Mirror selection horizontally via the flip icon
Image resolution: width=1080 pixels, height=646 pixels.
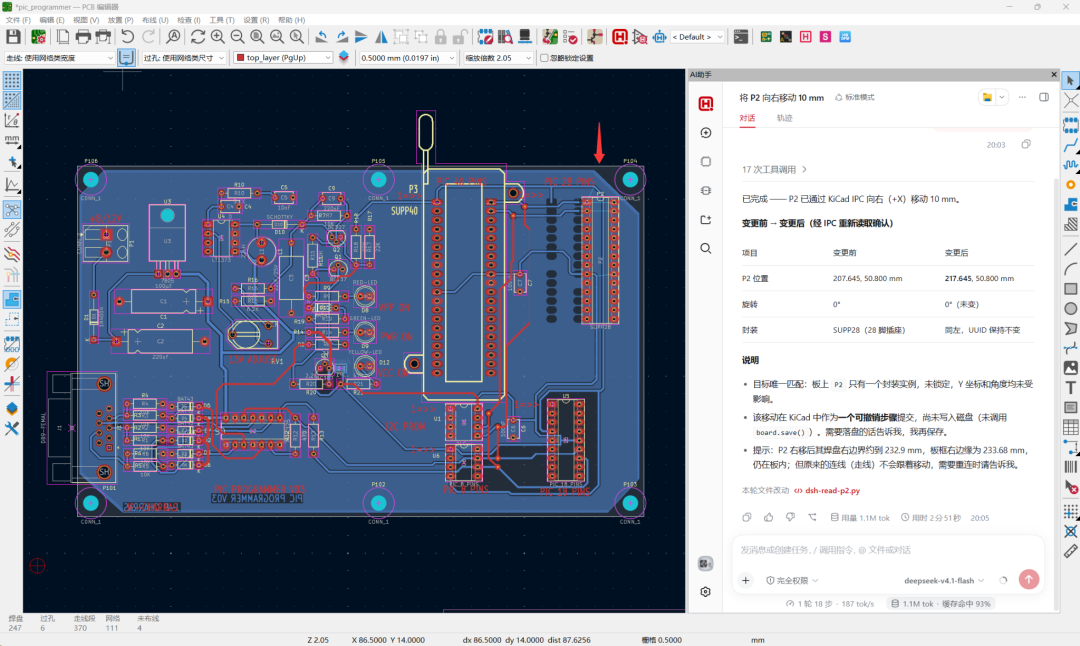click(381, 37)
